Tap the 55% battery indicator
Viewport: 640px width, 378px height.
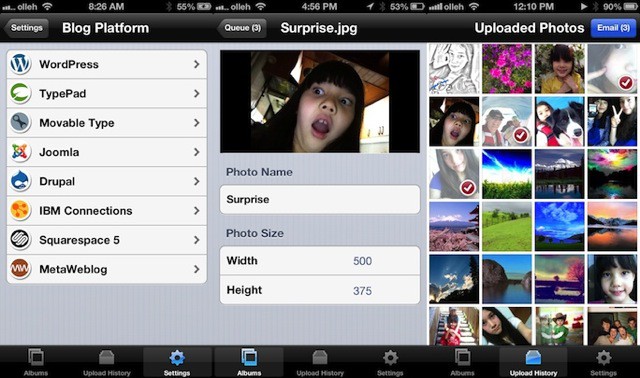coord(194,7)
